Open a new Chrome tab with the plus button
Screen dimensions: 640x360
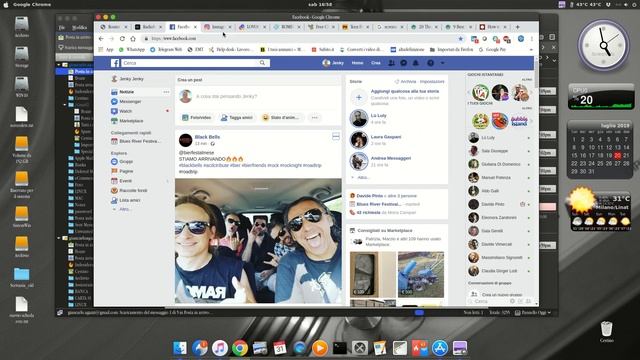pos(518,27)
